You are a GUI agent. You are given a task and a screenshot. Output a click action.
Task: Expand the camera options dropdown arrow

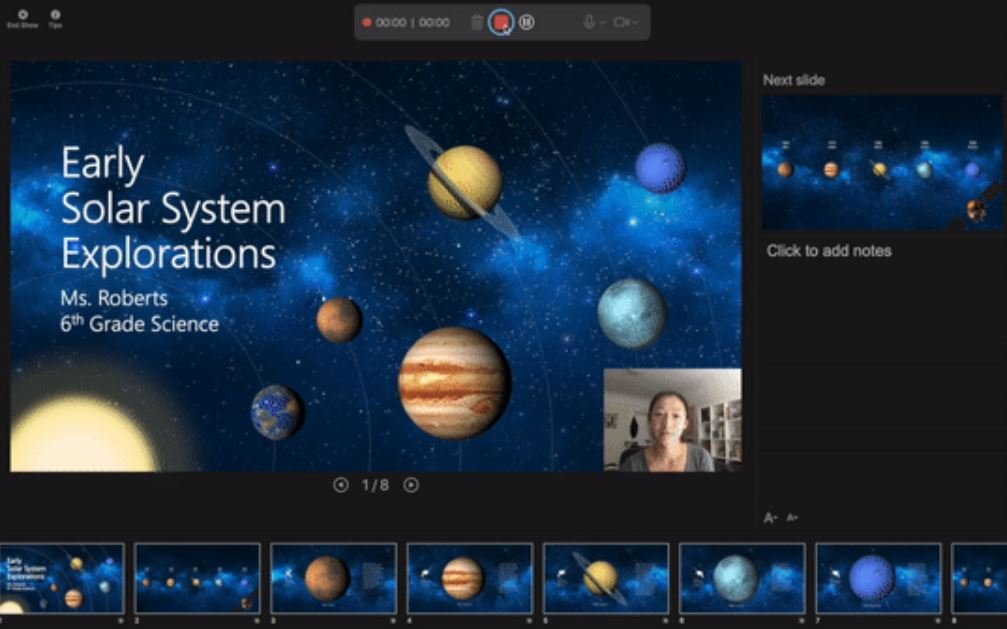point(635,22)
